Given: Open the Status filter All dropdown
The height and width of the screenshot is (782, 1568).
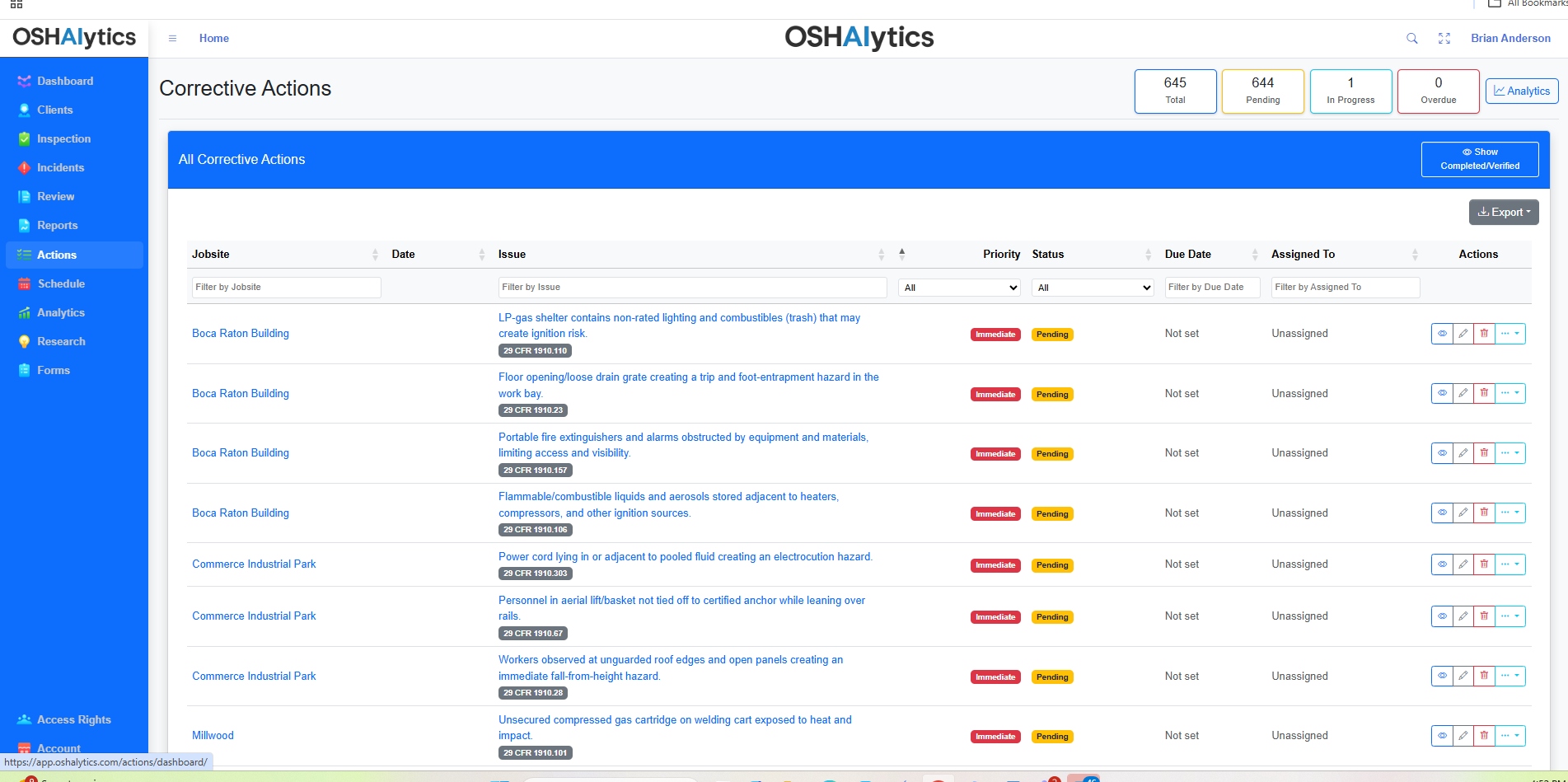Looking at the screenshot, I should click(1093, 288).
